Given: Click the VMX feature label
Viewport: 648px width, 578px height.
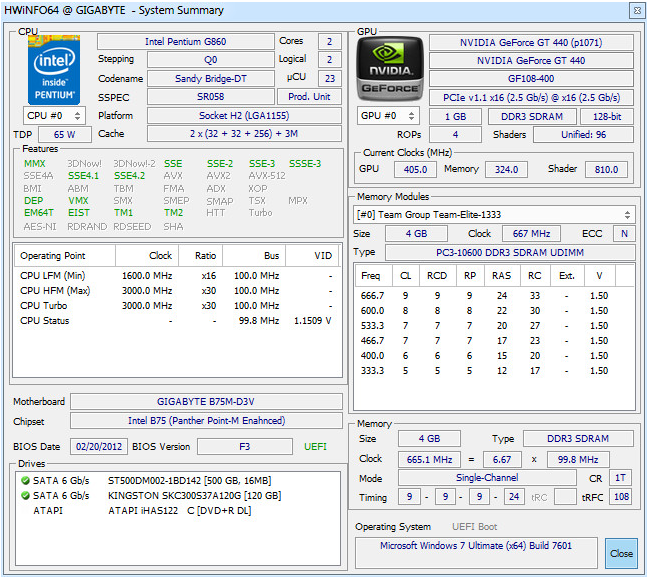Looking at the screenshot, I should pyautogui.click(x=78, y=201).
